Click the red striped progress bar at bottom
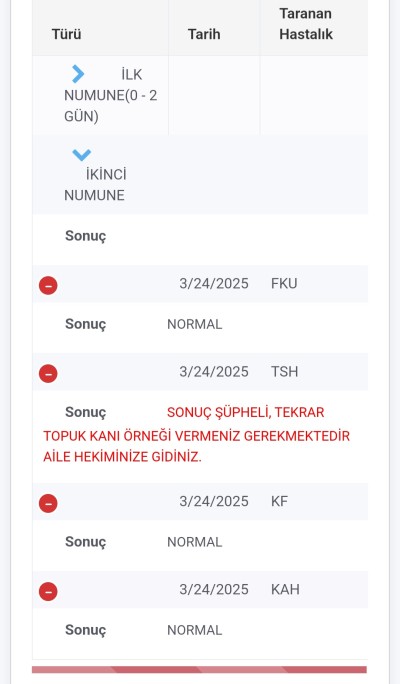 [x=199, y=670]
